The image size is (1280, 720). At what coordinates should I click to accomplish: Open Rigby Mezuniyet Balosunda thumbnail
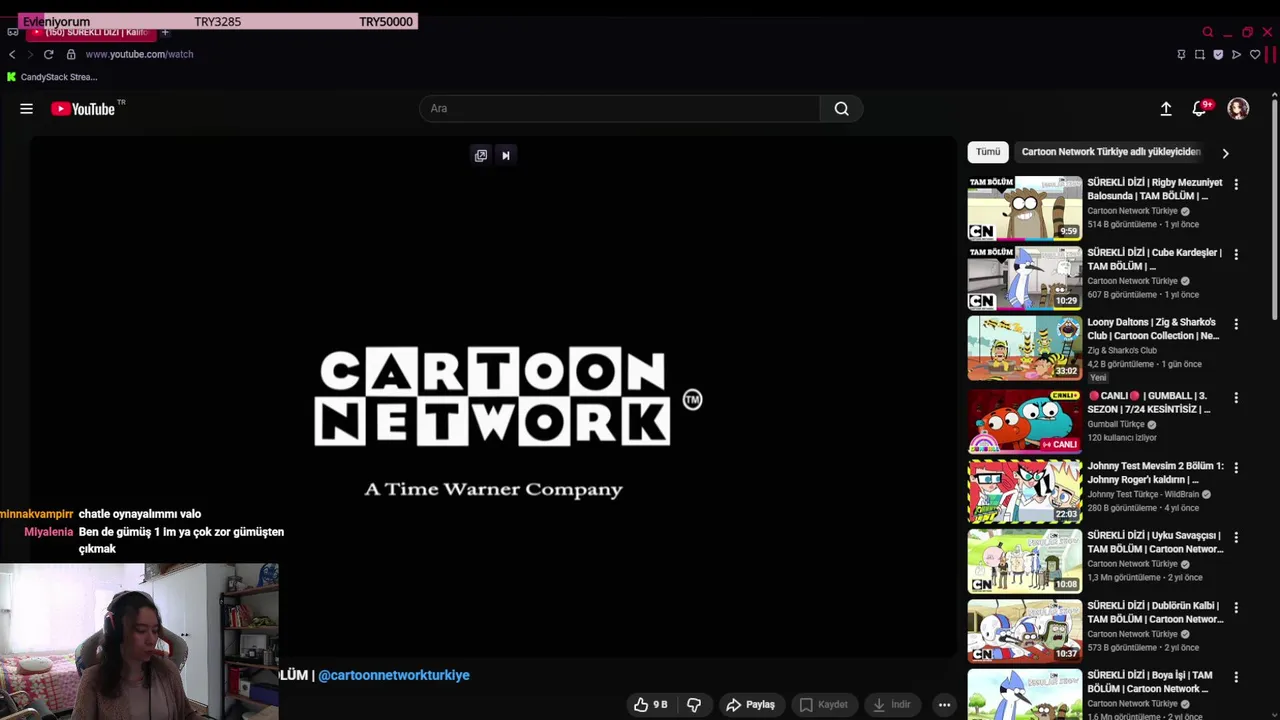click(1025, 208)
